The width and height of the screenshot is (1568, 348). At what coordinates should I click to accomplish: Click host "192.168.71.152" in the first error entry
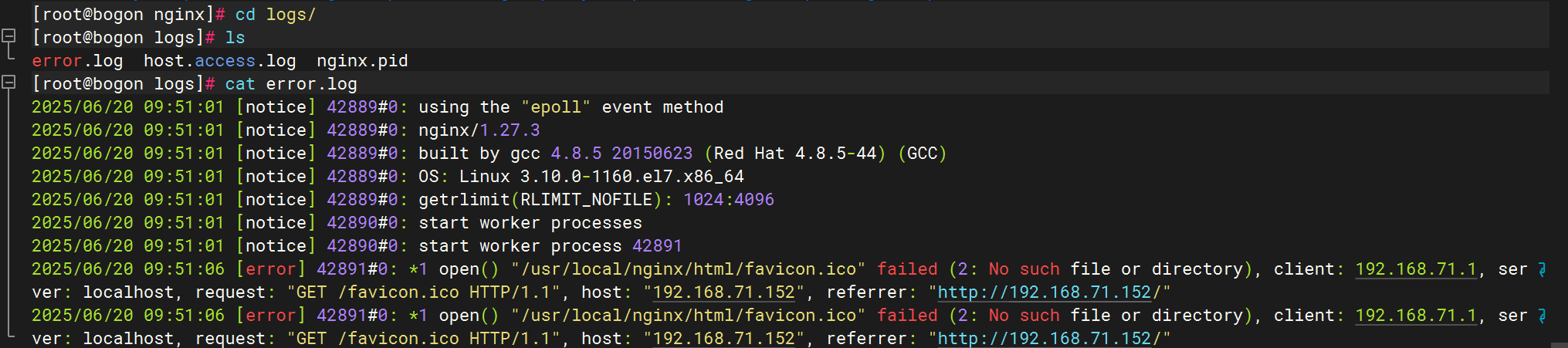click(x=723, y=292)
